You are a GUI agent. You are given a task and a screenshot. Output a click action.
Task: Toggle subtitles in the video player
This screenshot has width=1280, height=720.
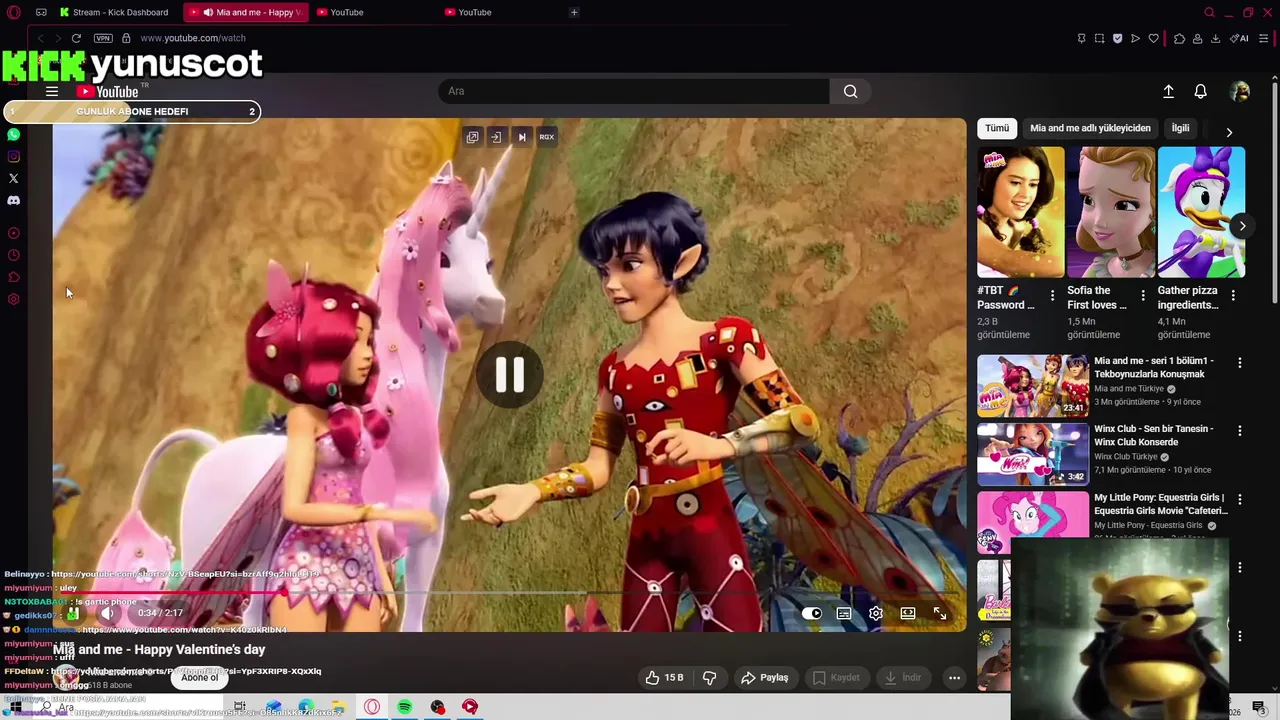coord(844,613)
